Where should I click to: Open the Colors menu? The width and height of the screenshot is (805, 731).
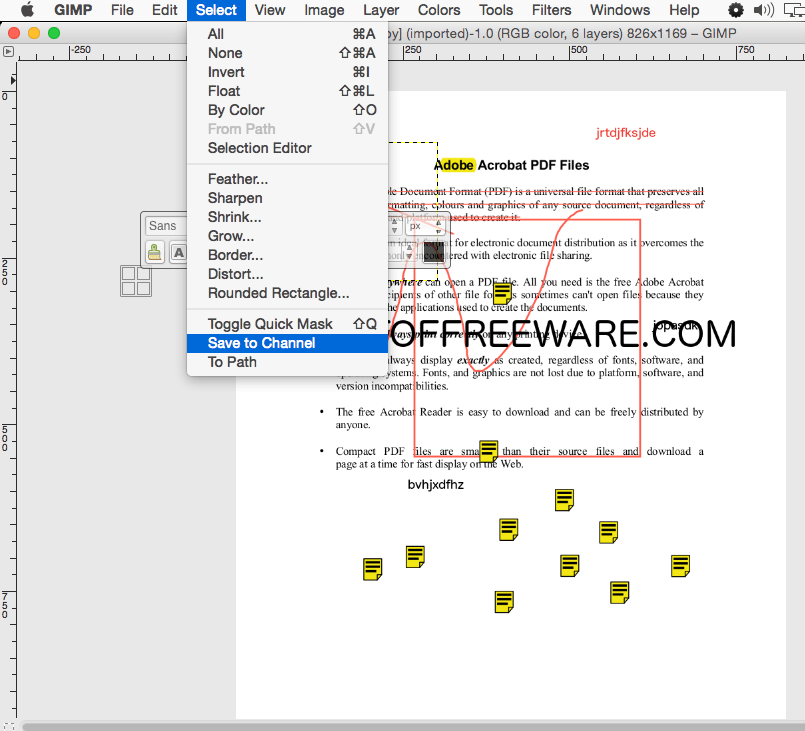(x=439, y=10)
